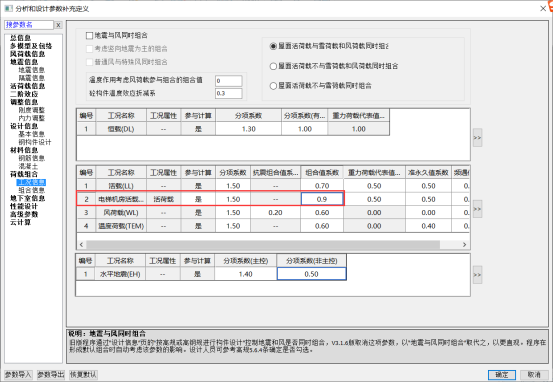The width and height of the screenshot is (554, 383).
Task: Select 组合信息 under 荷载组合
Action: pos(31,190)
